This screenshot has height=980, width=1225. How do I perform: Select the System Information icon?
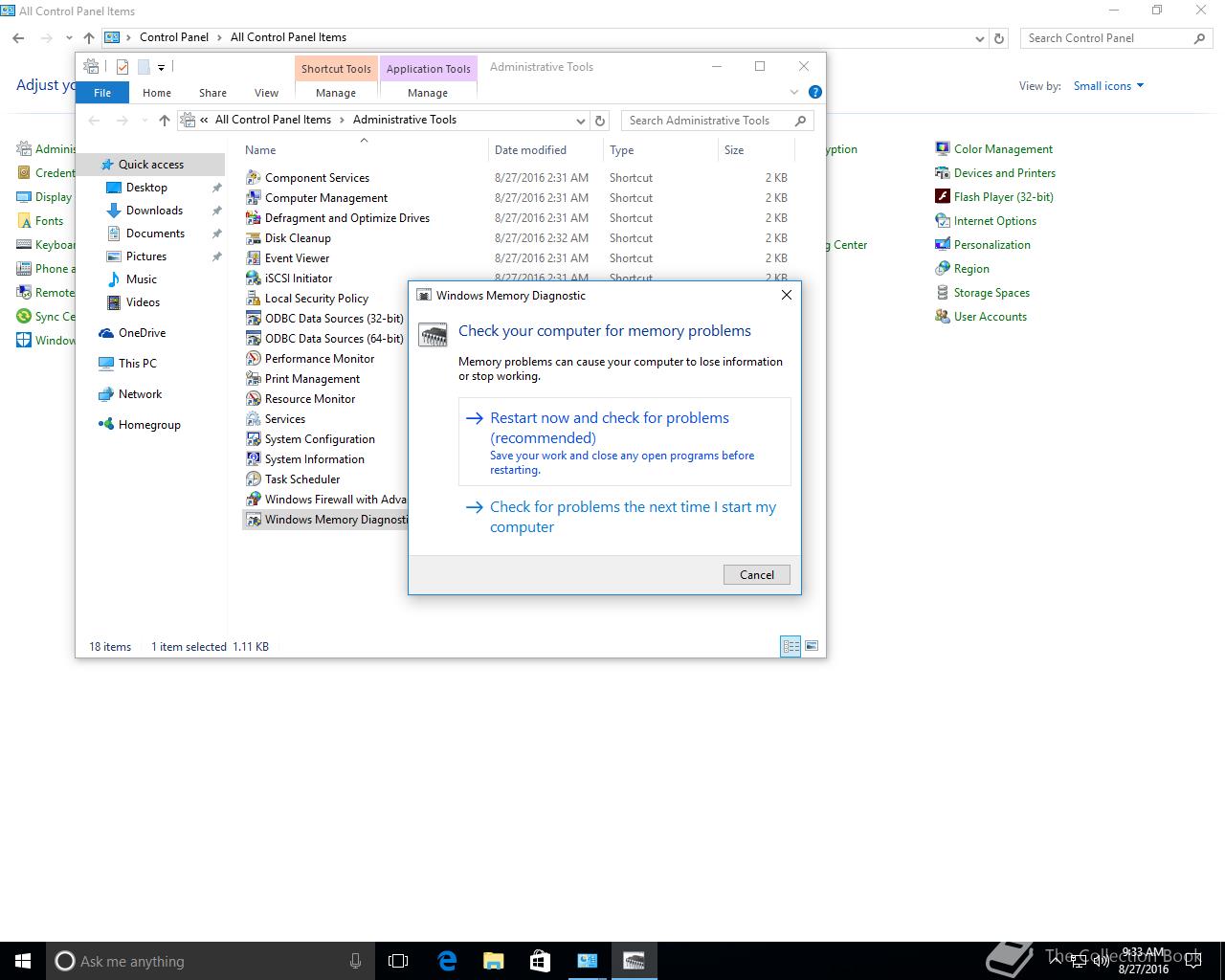(x=253, y=458)
